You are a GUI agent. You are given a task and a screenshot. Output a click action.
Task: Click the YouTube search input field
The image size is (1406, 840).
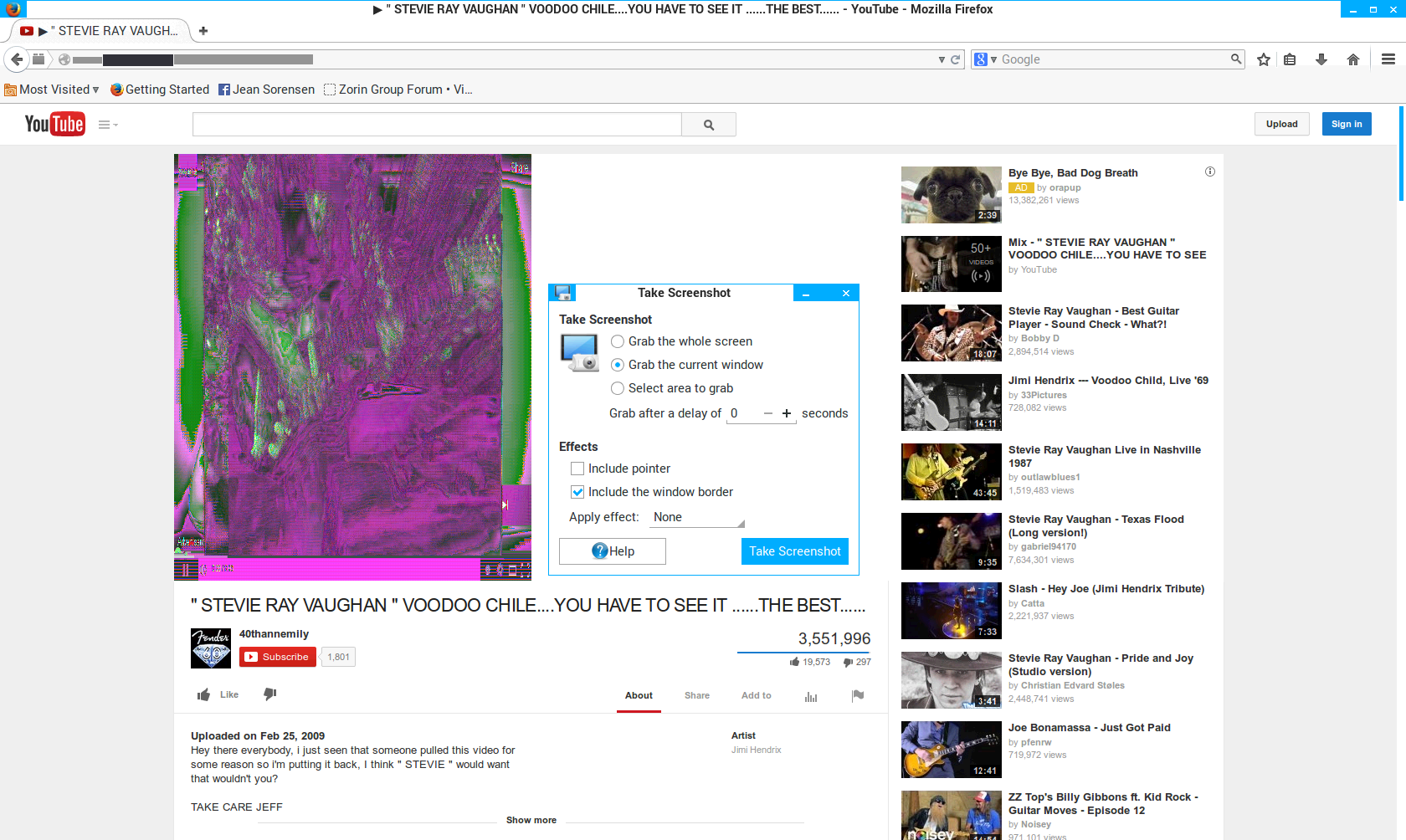[x=437, y=124]
